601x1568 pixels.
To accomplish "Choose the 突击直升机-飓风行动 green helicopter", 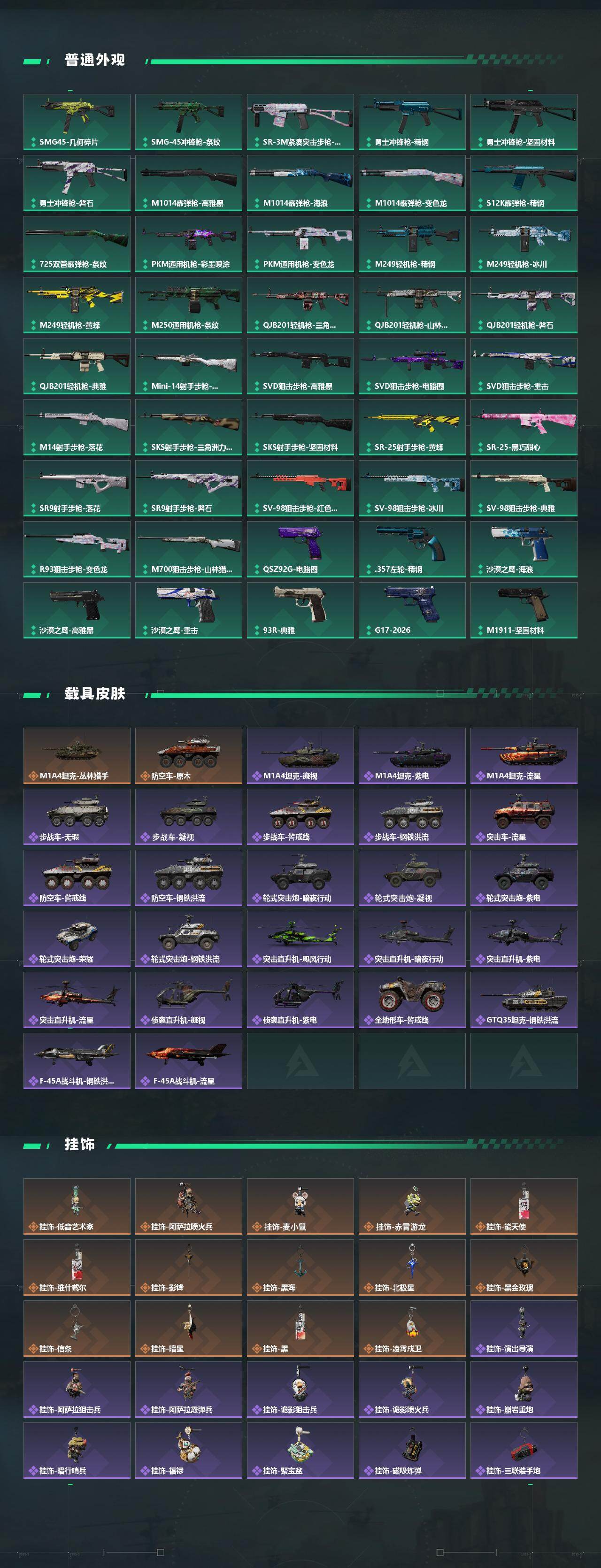I will 300,938.
